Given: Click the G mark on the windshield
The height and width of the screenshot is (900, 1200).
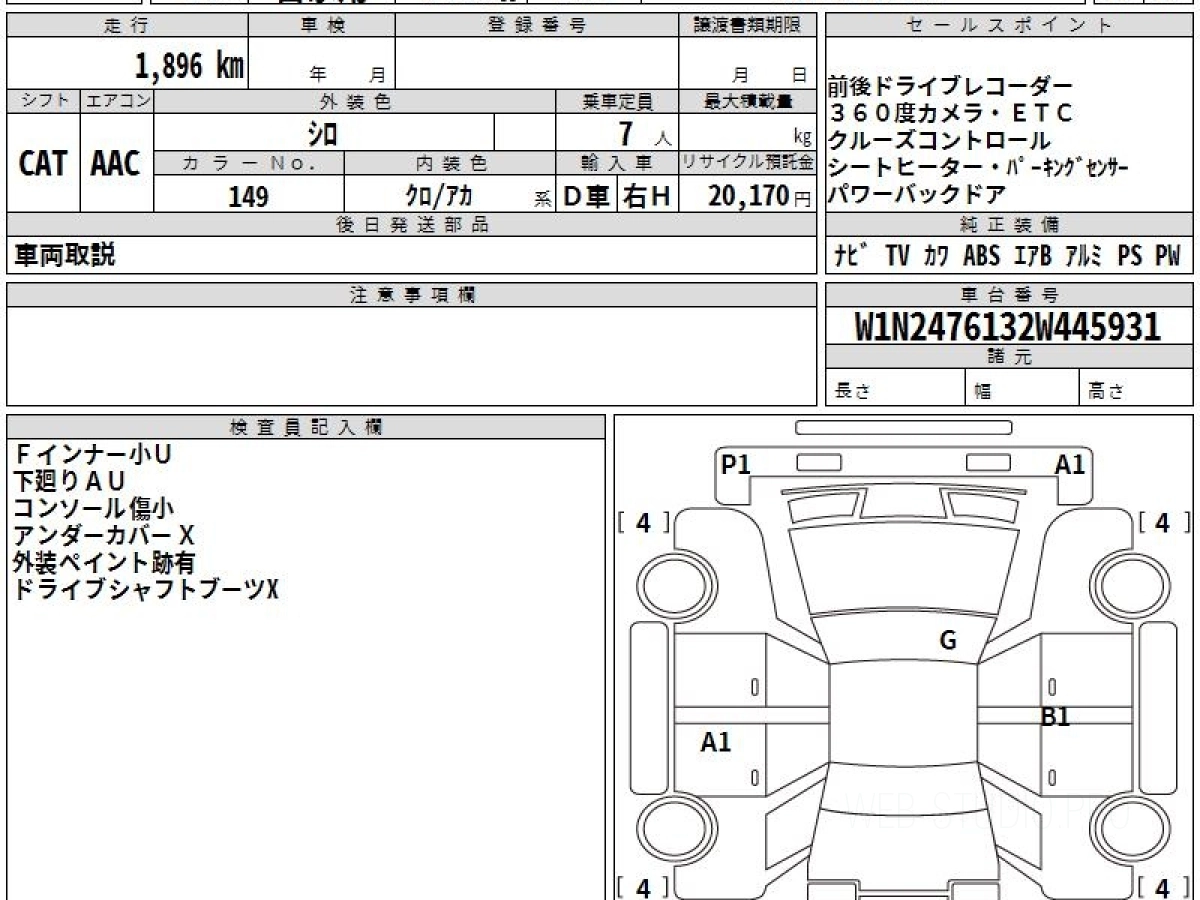Looking at the screenshot, I should [948, 641].
